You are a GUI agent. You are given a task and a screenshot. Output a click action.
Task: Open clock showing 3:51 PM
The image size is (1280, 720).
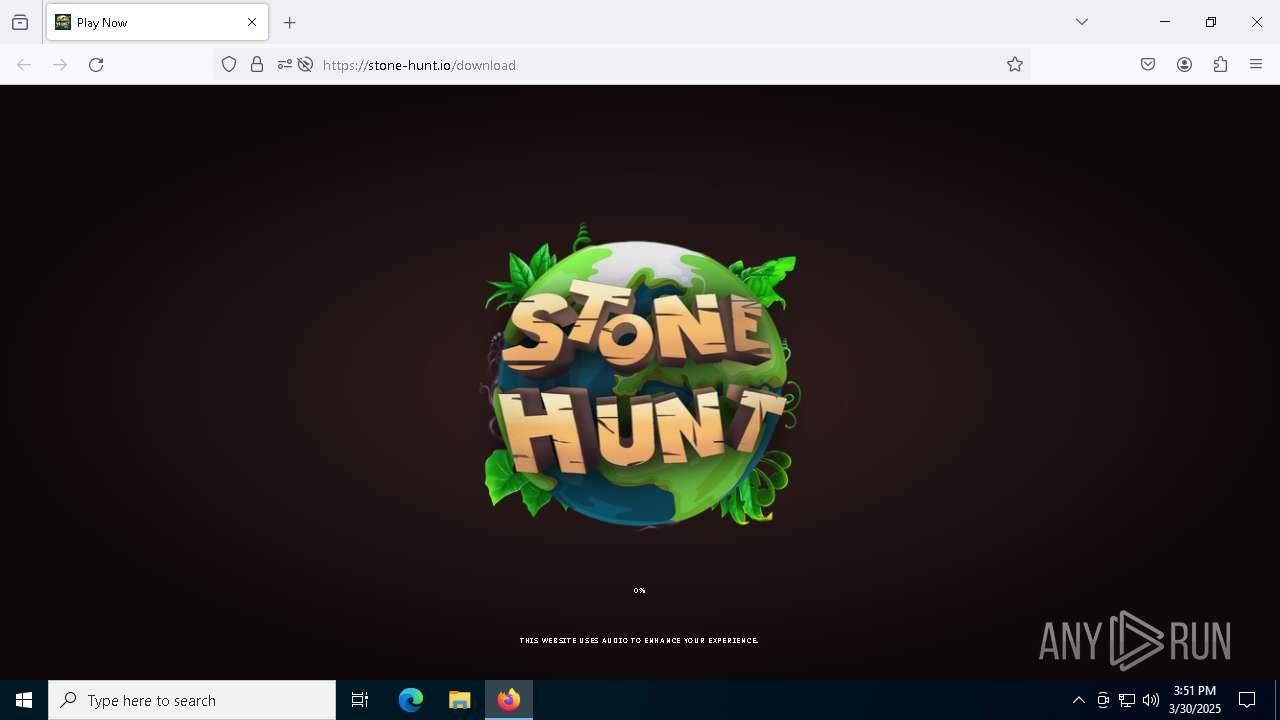click(1195, 700)
